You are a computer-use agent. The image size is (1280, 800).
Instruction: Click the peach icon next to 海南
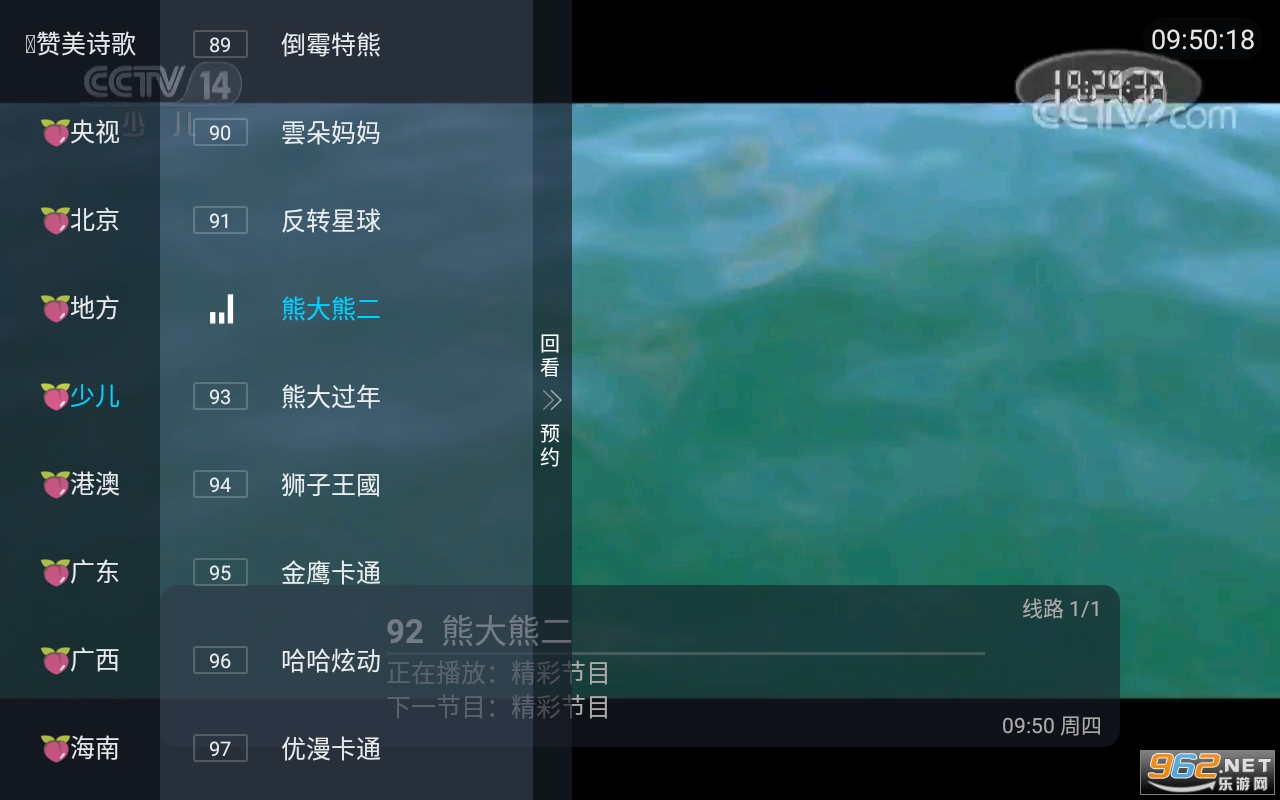54,749
